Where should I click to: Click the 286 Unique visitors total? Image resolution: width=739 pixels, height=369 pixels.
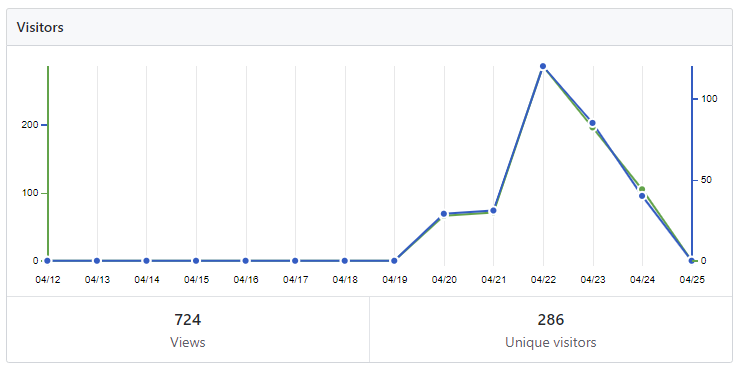pyautogui.click(x=550, y=329)
